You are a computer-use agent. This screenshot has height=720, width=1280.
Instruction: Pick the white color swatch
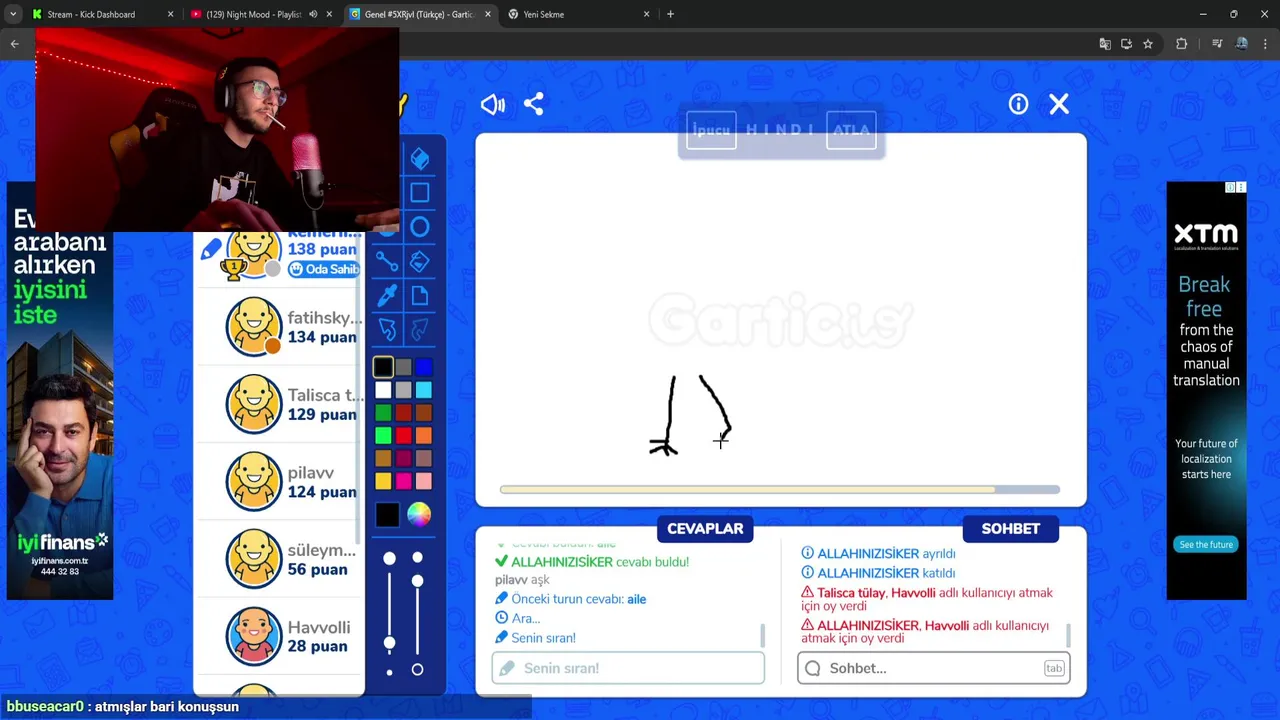tap(383, 389)
